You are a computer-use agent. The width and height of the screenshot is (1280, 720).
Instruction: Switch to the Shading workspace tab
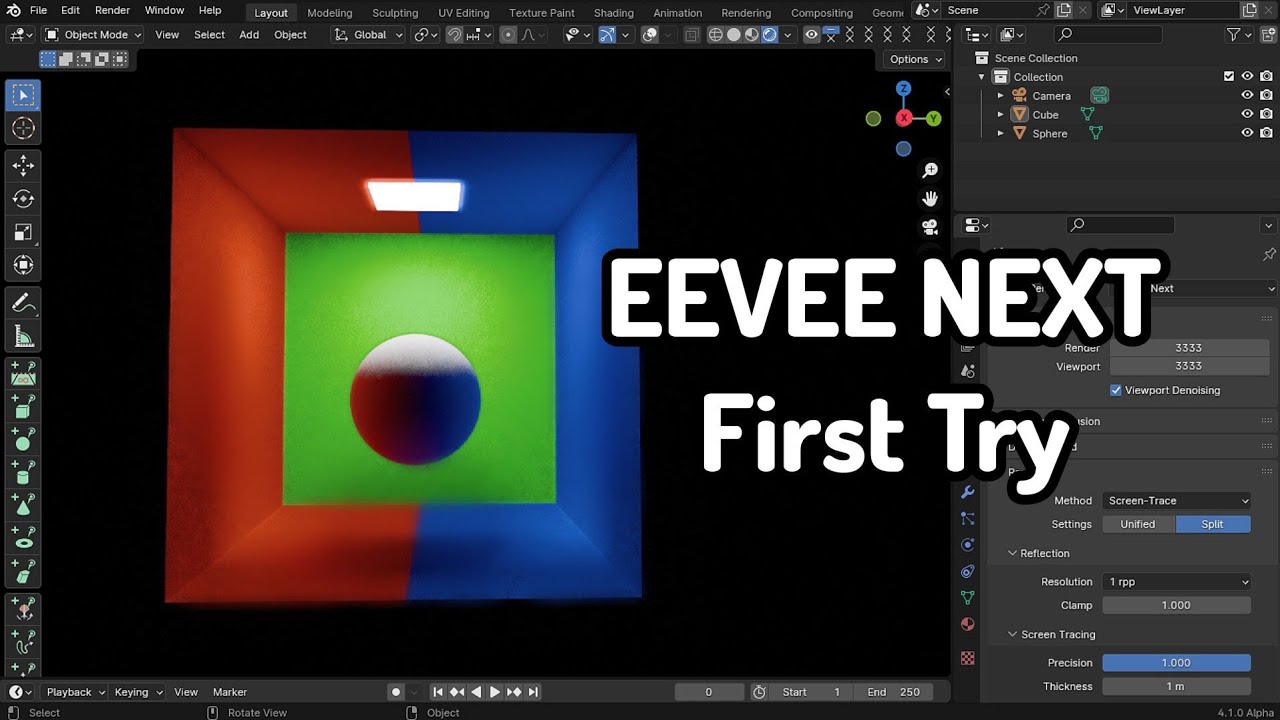pyautogui.click(x=614, y=13)
